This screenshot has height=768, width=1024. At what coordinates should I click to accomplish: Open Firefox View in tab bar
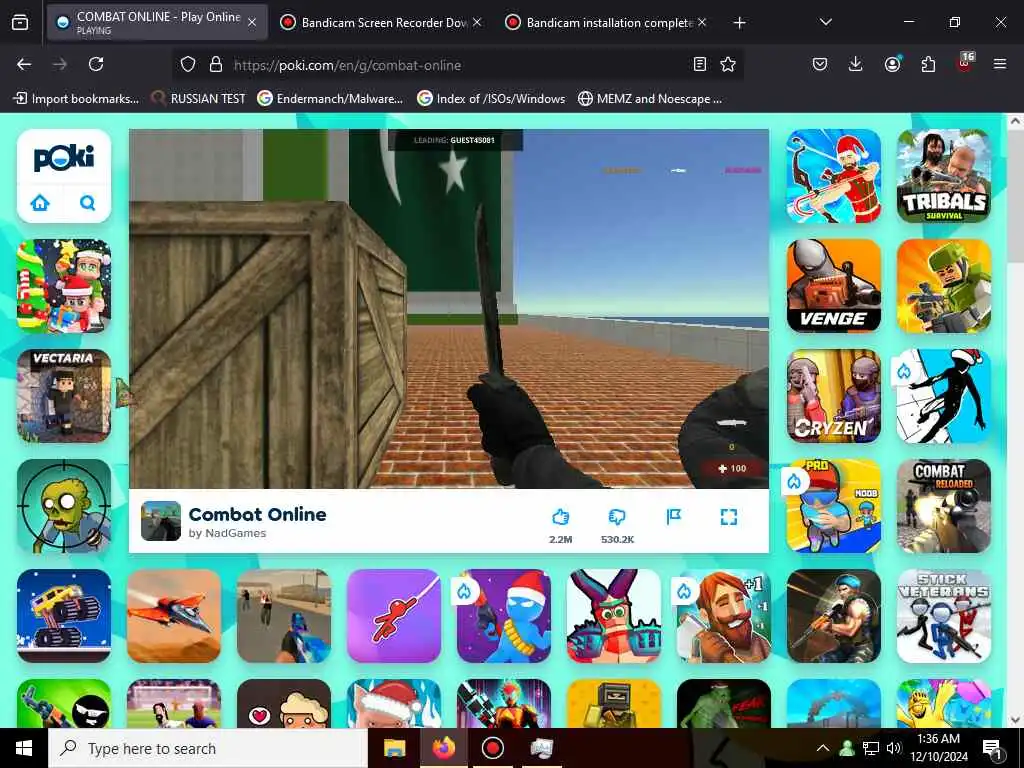click(20, 22)
